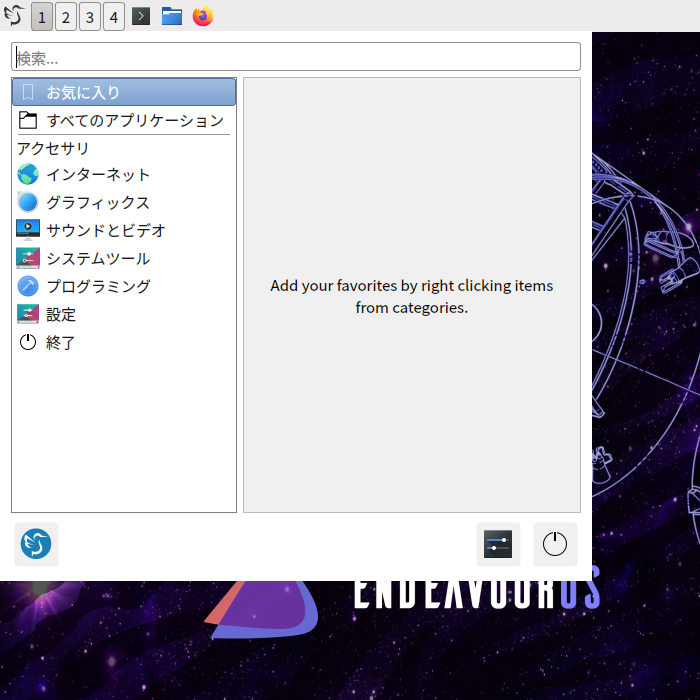The image size is (700, 700).
Task: Open the インターネット category
Action: pos(124,174)
